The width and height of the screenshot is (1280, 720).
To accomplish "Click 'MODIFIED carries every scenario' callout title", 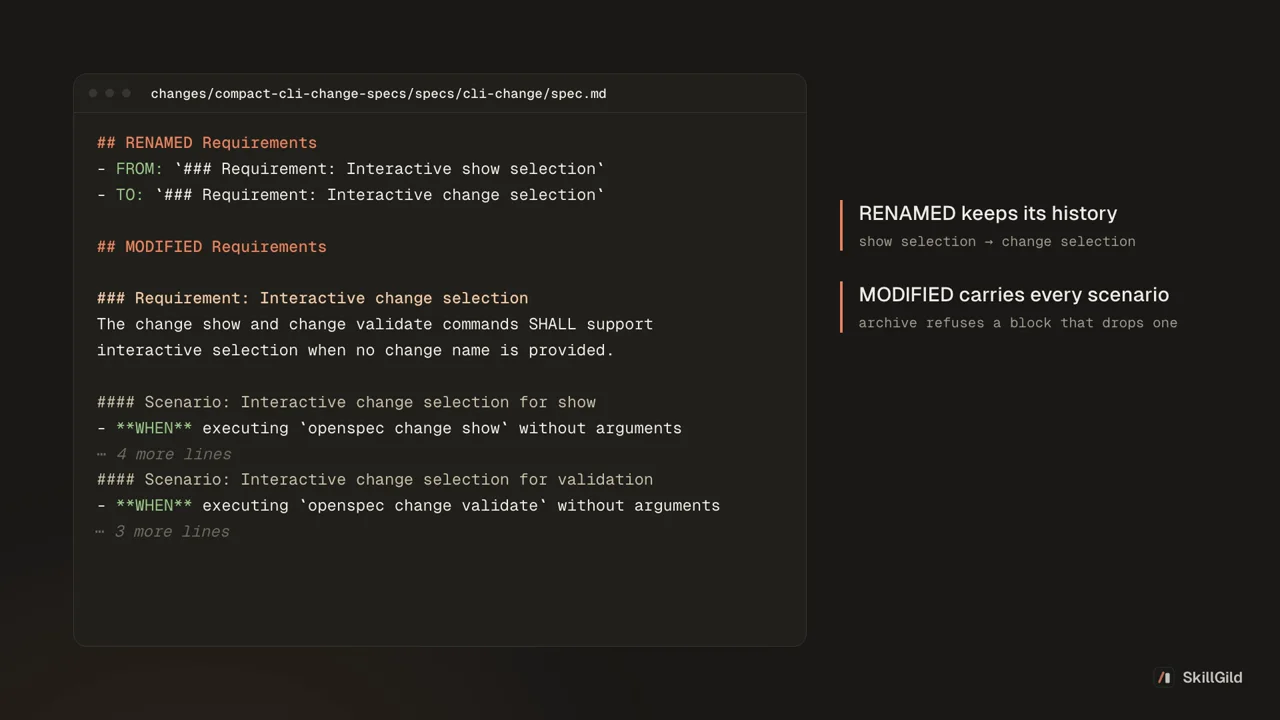I will point(1014,295).
